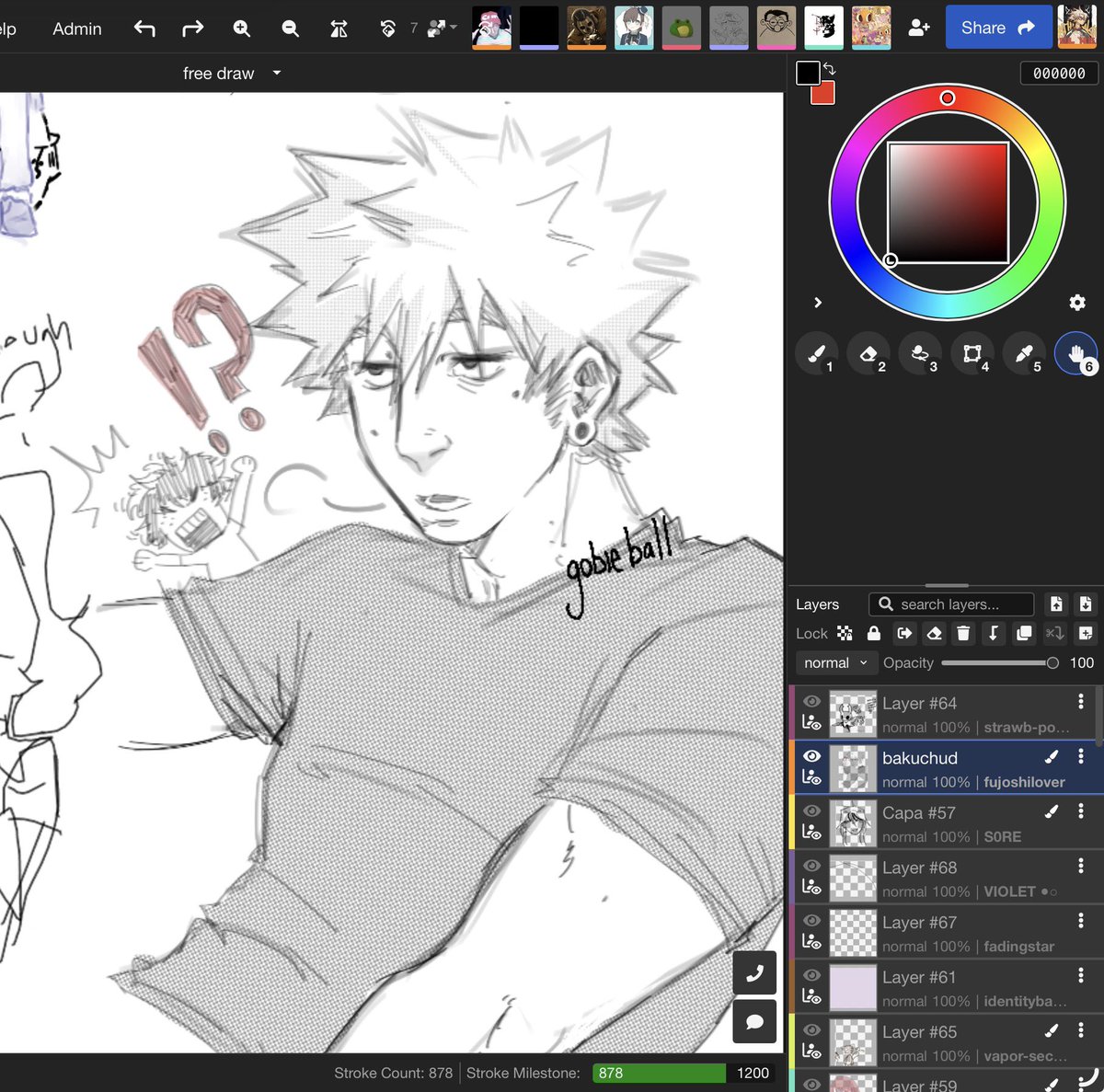1104x1092 pixels.
Task: Click the frog user avatar in header
Action: 681,28
